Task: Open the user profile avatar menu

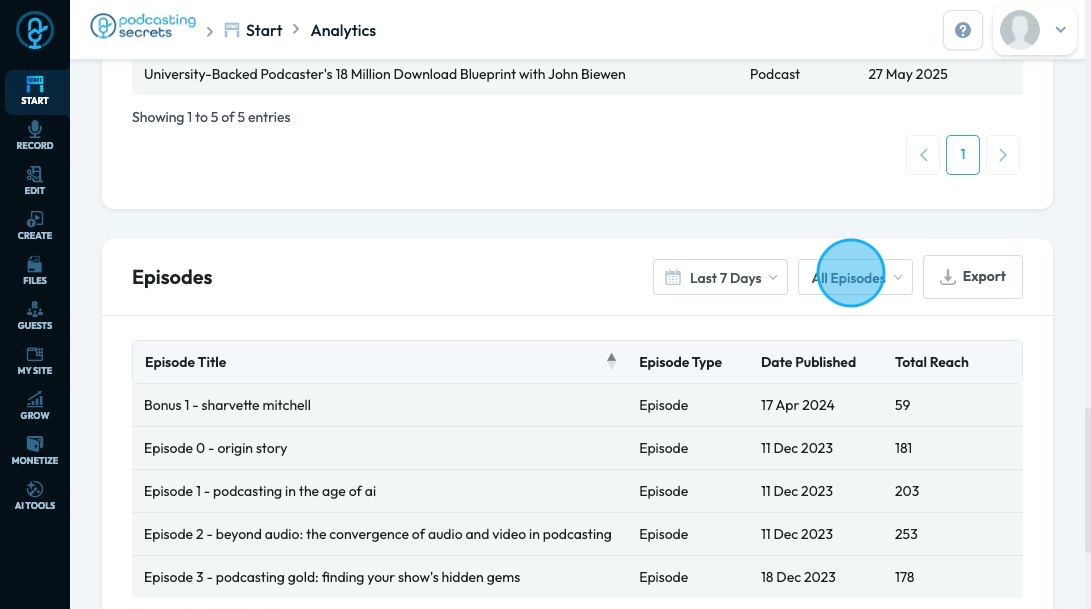Action: point(1034,31)
